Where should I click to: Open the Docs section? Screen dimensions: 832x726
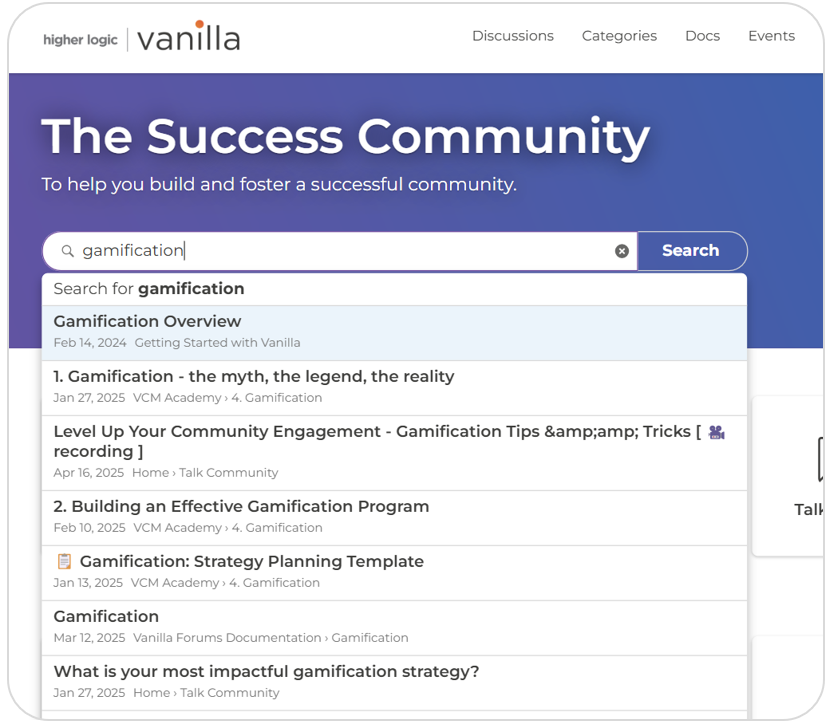coord(702,36)
